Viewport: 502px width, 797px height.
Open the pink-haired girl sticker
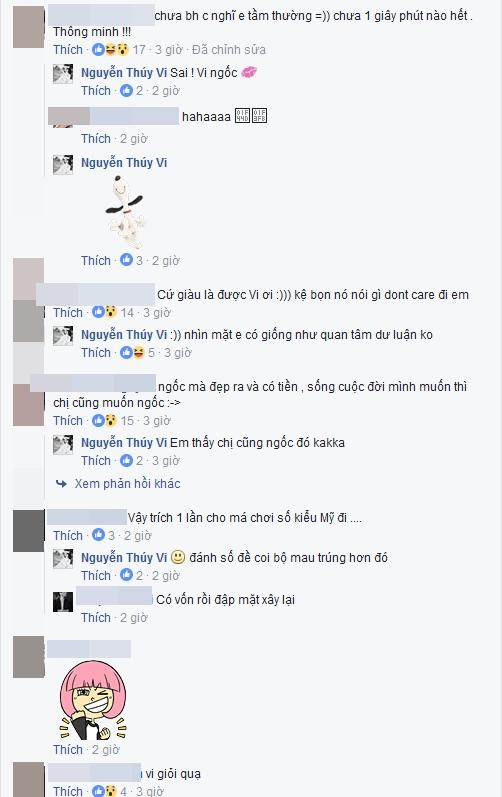point(93,700)
